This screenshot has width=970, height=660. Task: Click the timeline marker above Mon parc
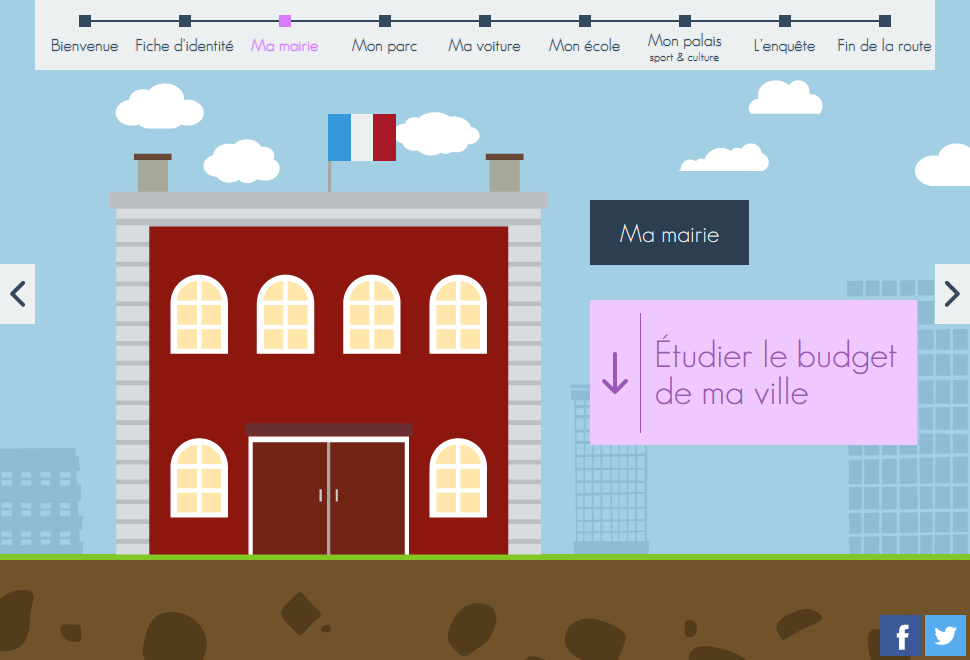pos(385,21)
